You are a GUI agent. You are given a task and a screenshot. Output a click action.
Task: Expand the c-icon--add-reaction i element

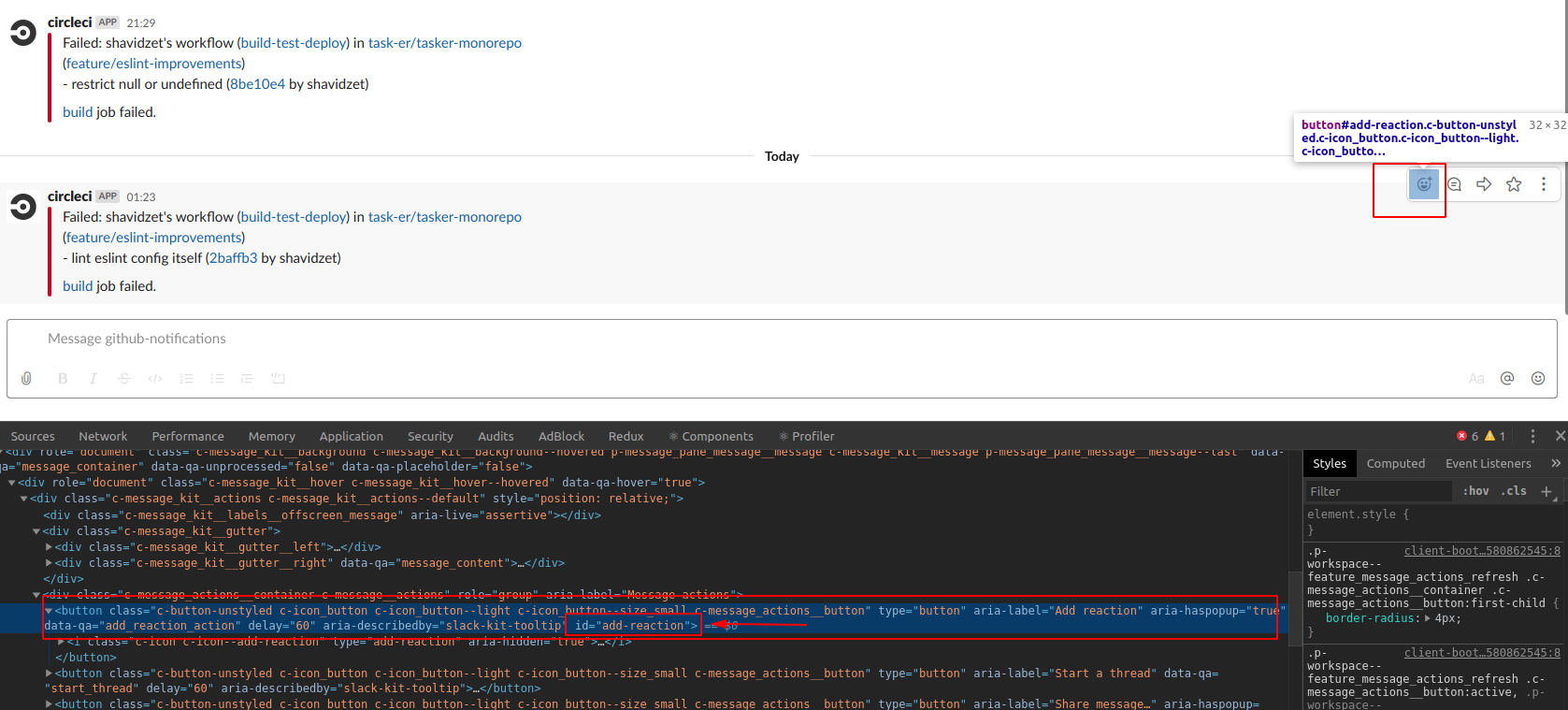click(61, 642)
